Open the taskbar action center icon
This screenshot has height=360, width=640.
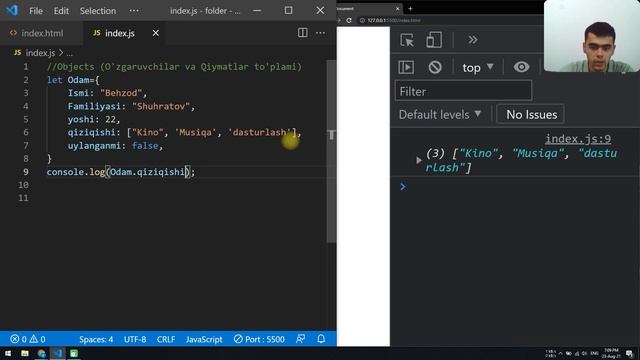tap(629, 353)
